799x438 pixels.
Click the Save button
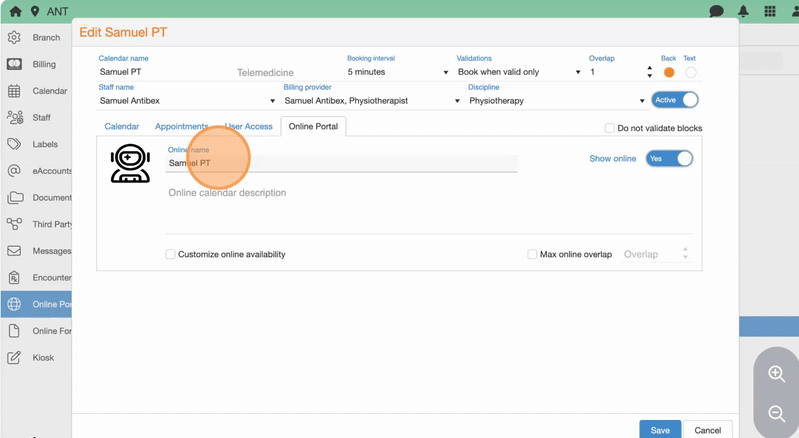click(x=660, y=430)
